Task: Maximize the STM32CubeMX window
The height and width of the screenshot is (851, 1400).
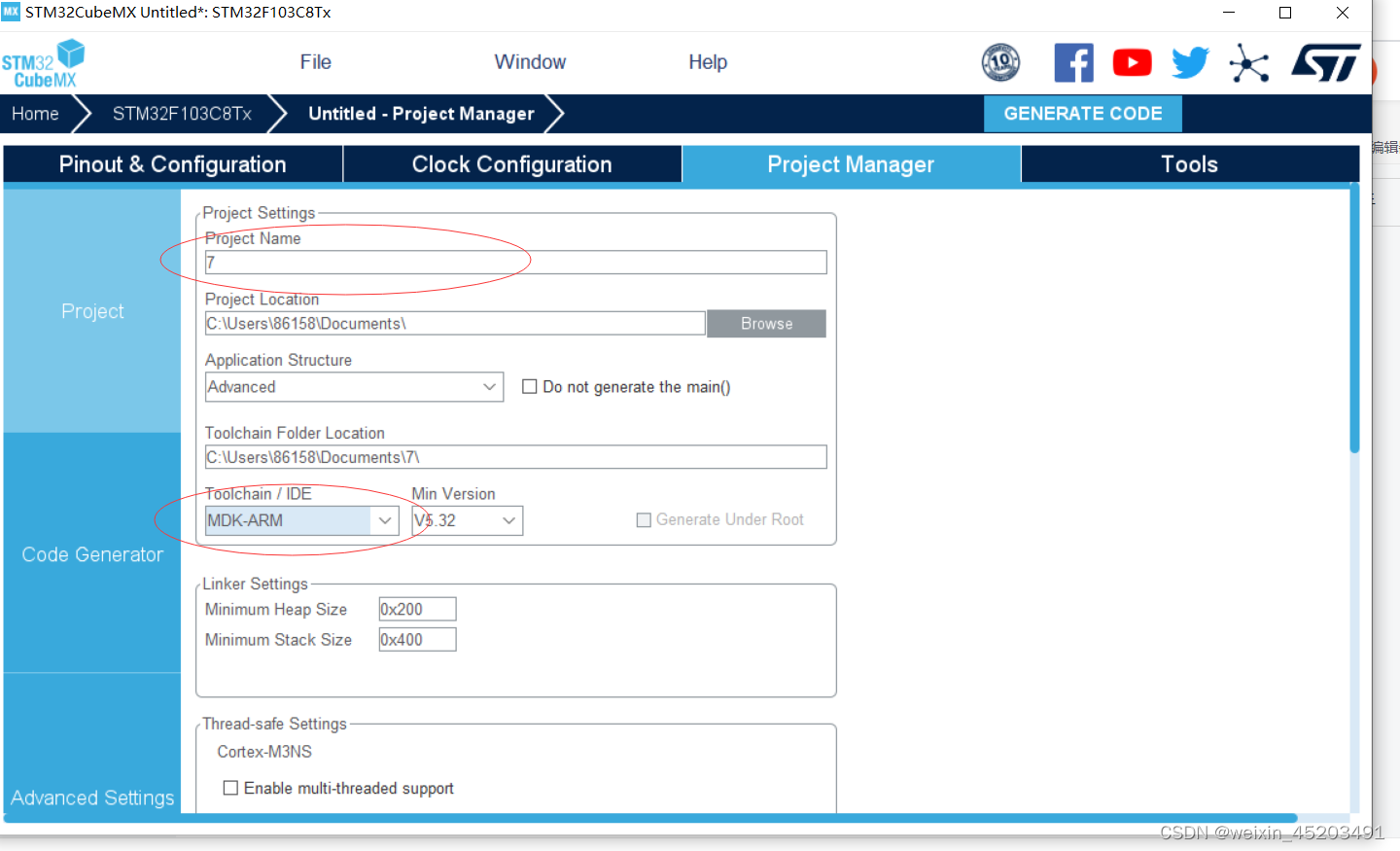Action: click(1285, 13)
